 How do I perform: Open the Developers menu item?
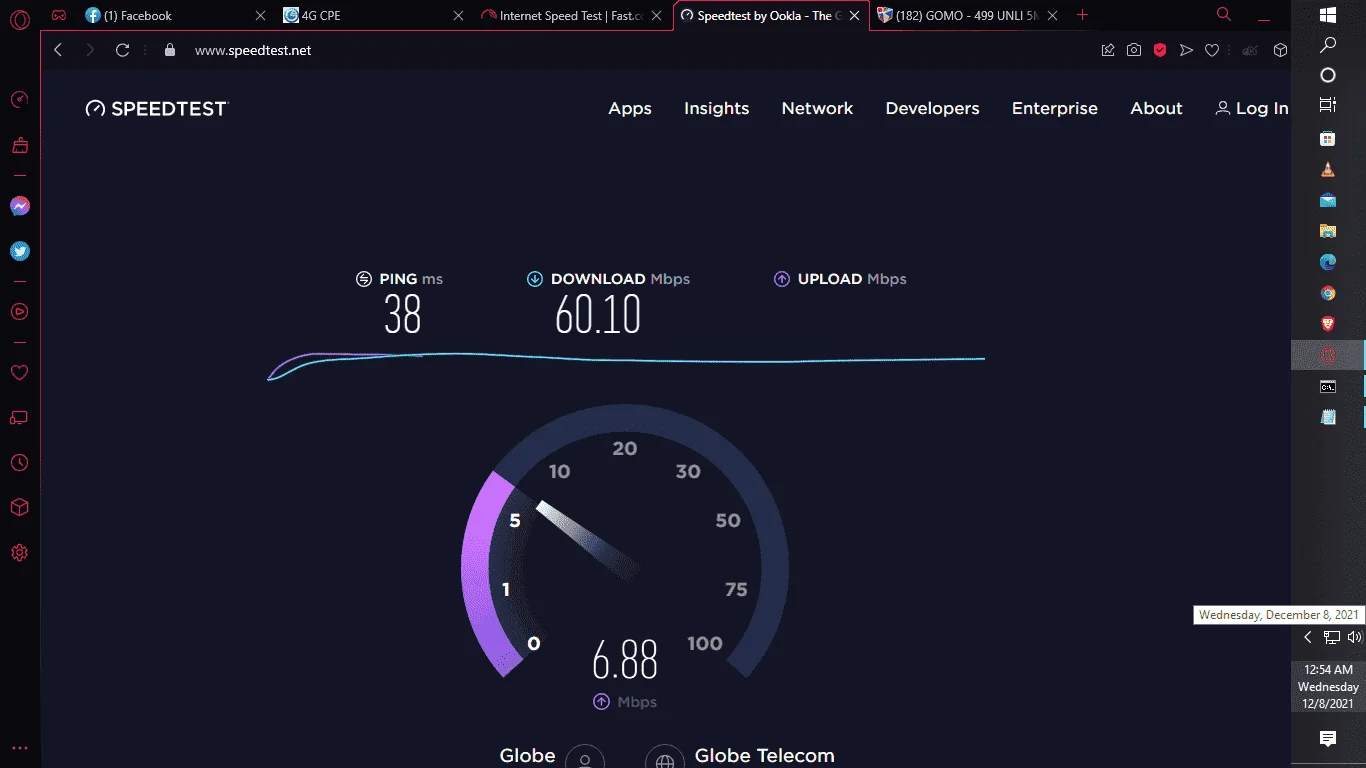(x=932, y=109)
